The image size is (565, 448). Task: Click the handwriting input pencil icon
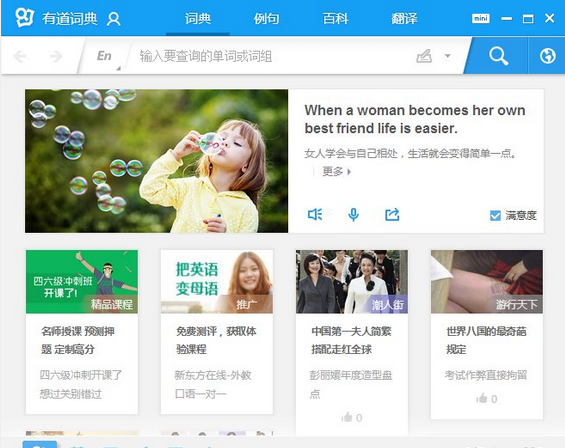pyautogui.click(x=424, y=56)
